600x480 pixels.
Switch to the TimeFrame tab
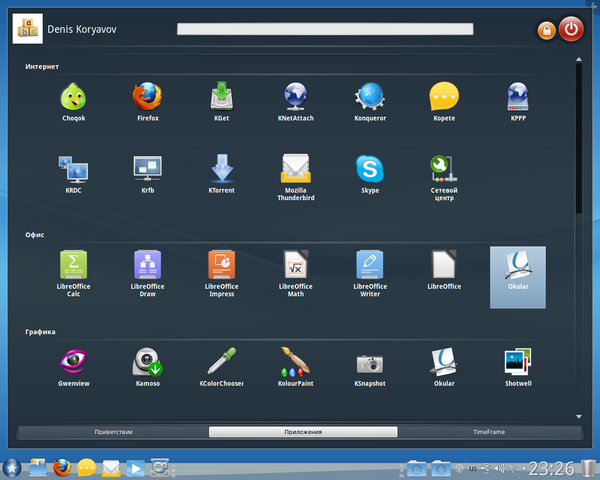[x=490, y=432]
